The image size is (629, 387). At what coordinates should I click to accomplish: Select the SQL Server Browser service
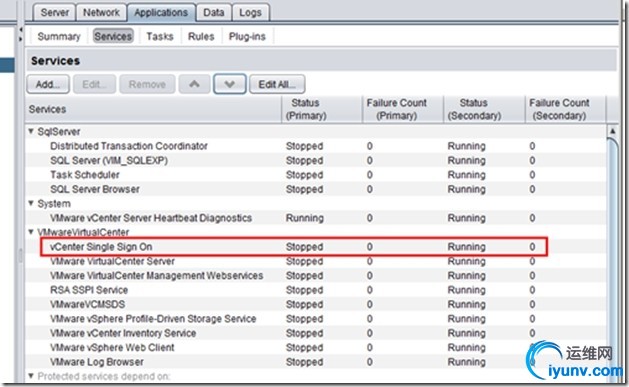(95, 189)
